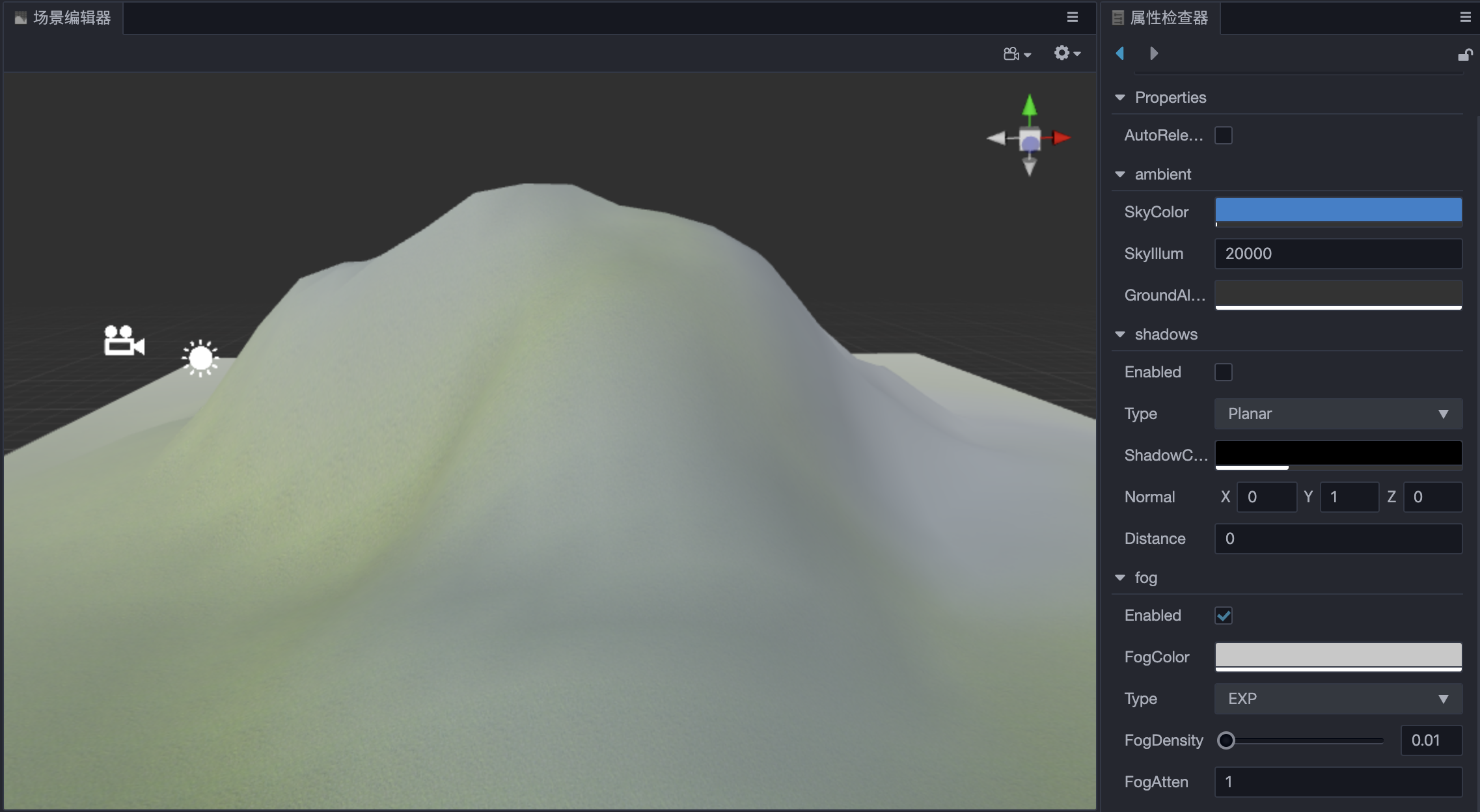This screenshot has height=812, width=1480.
Task: Collapse the ambient section
Action: pos(1120,174)
